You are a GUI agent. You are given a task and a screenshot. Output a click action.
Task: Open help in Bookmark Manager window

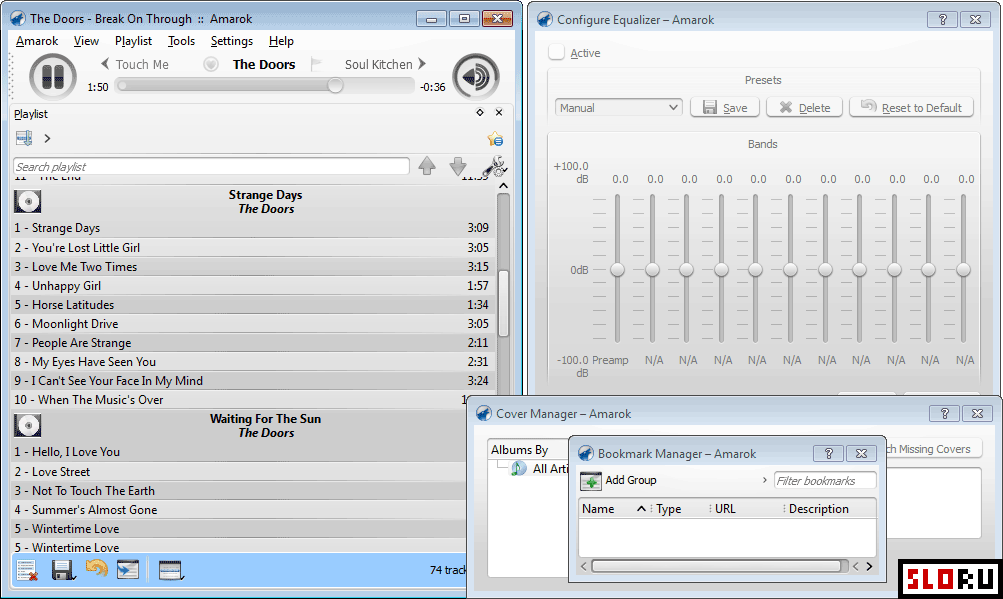click(x=828, y=453)
